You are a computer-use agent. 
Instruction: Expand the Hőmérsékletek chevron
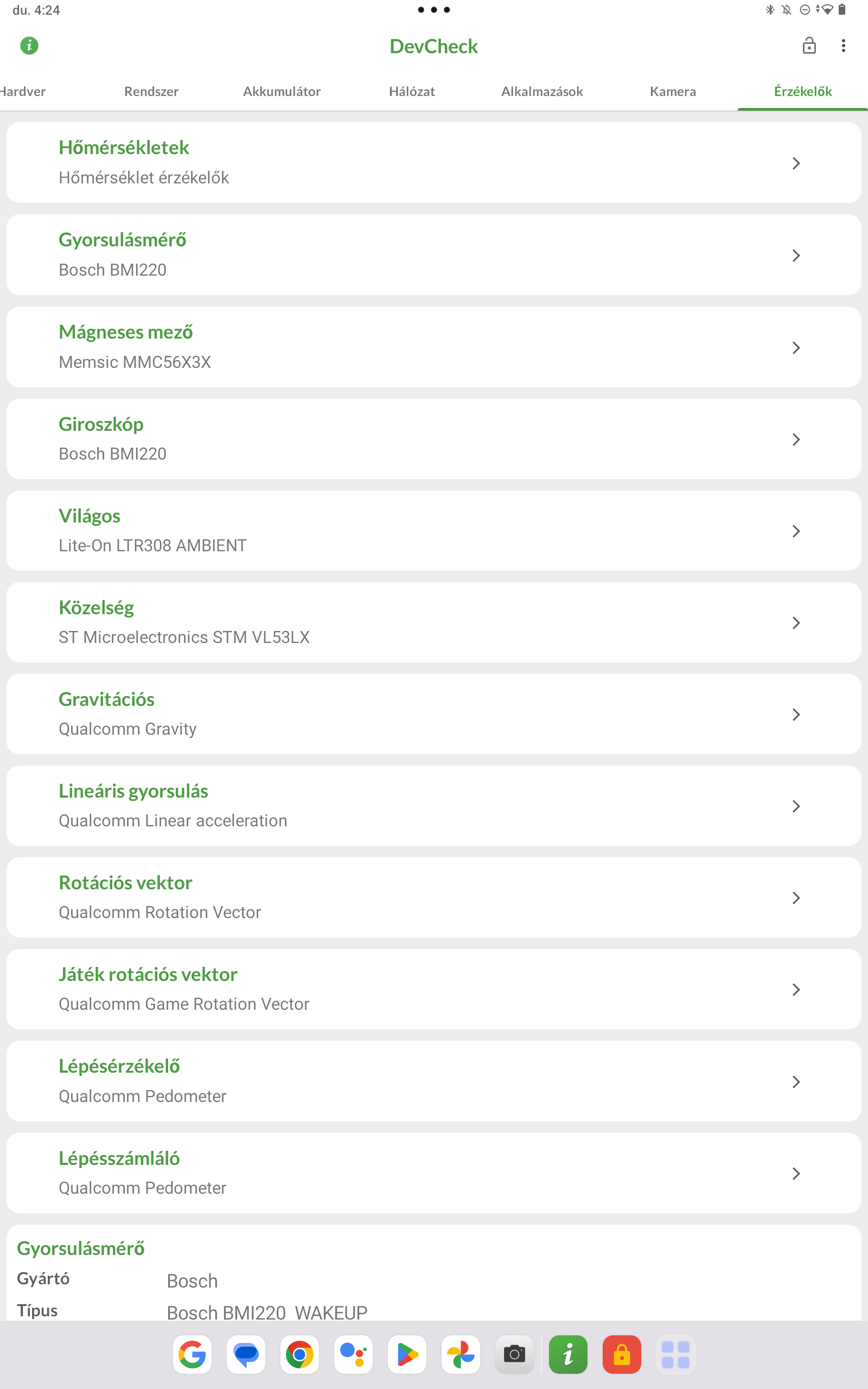click(x=796, y=163)
